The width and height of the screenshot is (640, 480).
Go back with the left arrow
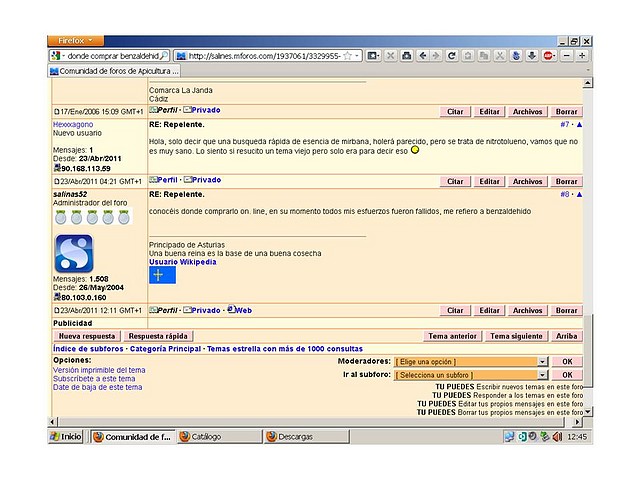[423, 56]
